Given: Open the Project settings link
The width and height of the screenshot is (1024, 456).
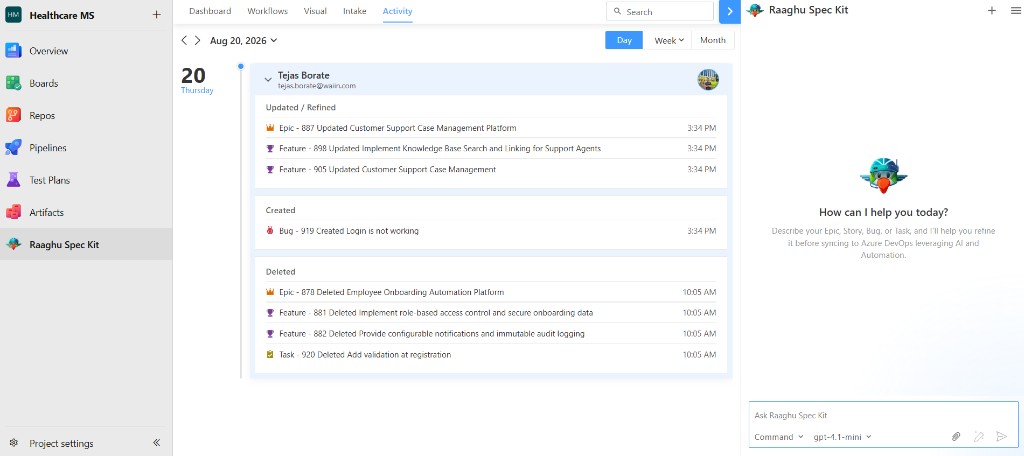Looking at the screenshot, I should tap(61, 444).
